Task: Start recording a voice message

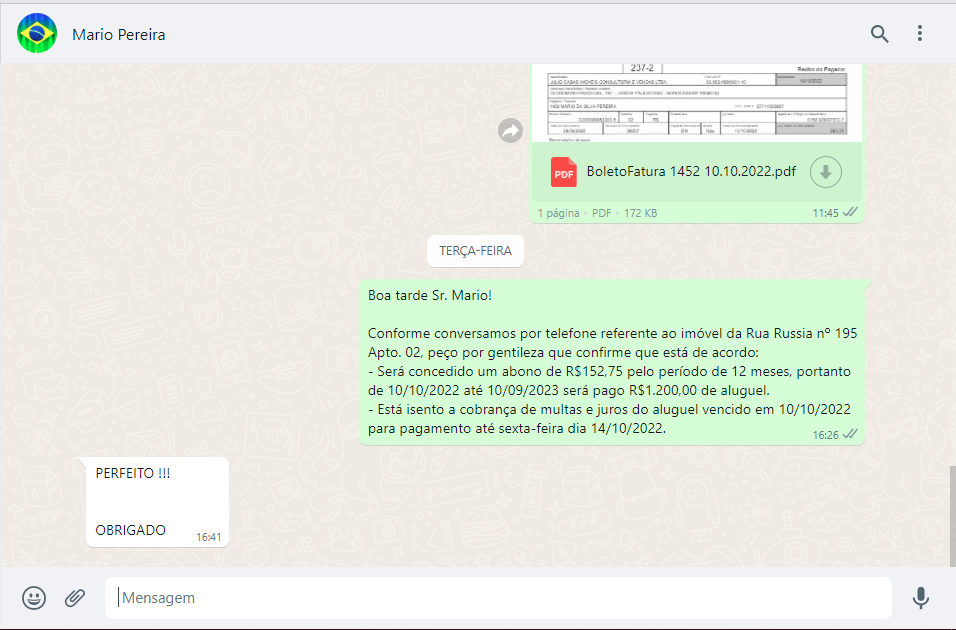Action: (x=920, y=598)
